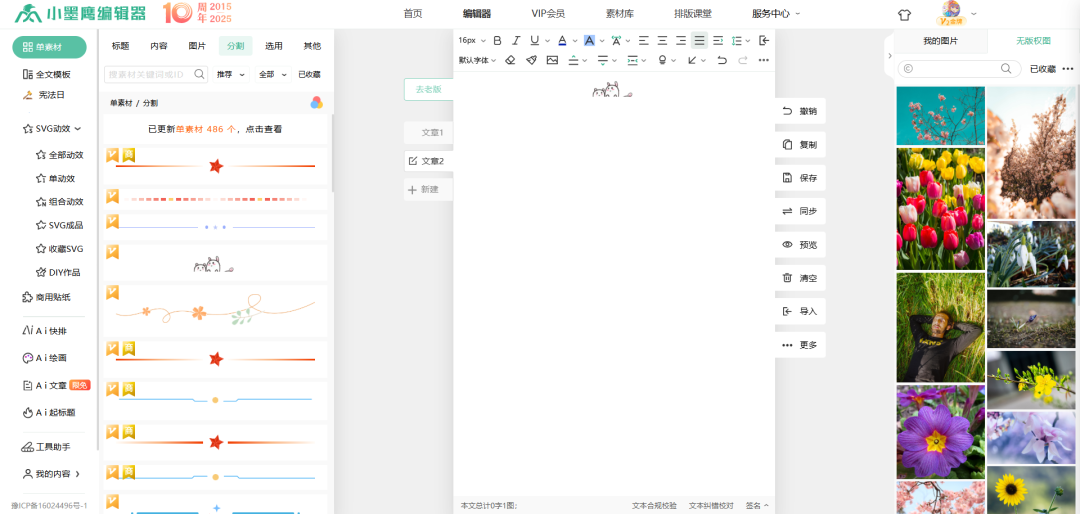Select the format painter brush
The height and width of the screenshot is (514, 1080).
point(531,60)
